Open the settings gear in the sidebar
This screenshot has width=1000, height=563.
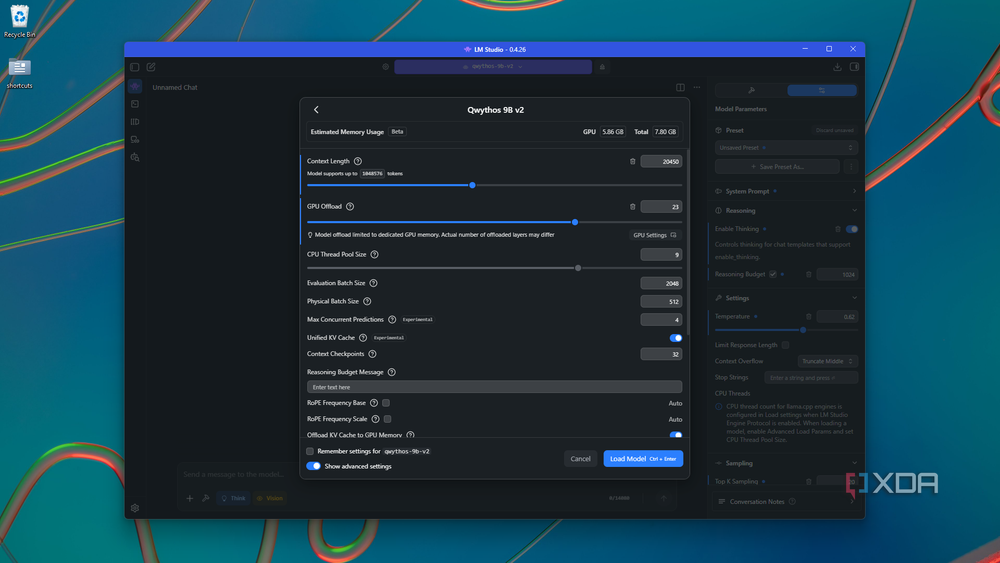135,508
